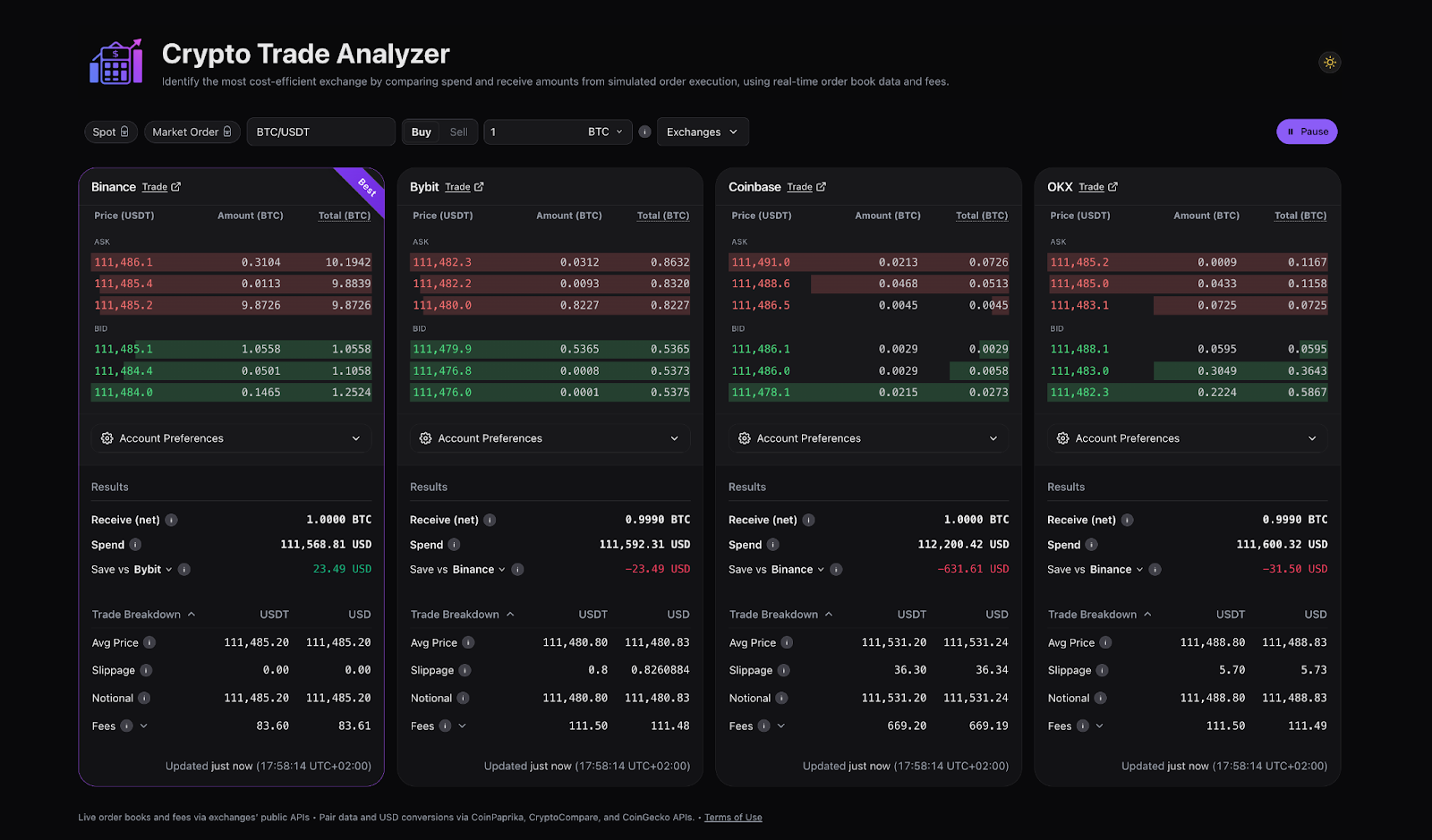Viewport: 1432px width, 840px height.
Task: Click Binance Save vs Bybit info icon
Action: click(184, 570)
